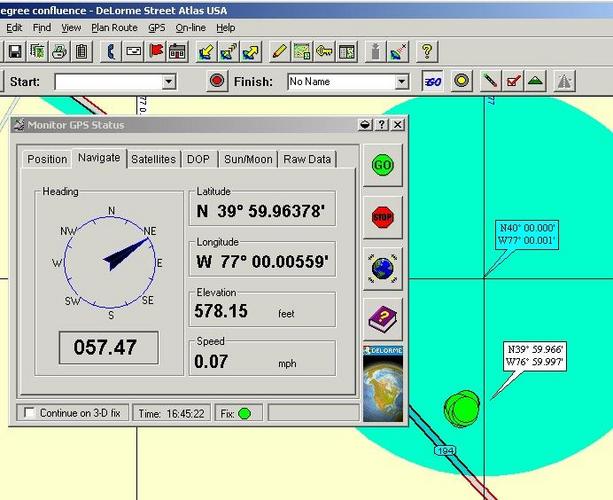Click the N39° 59.966' map label
This screenshot has height=500, width=613.
coord(534,356)
